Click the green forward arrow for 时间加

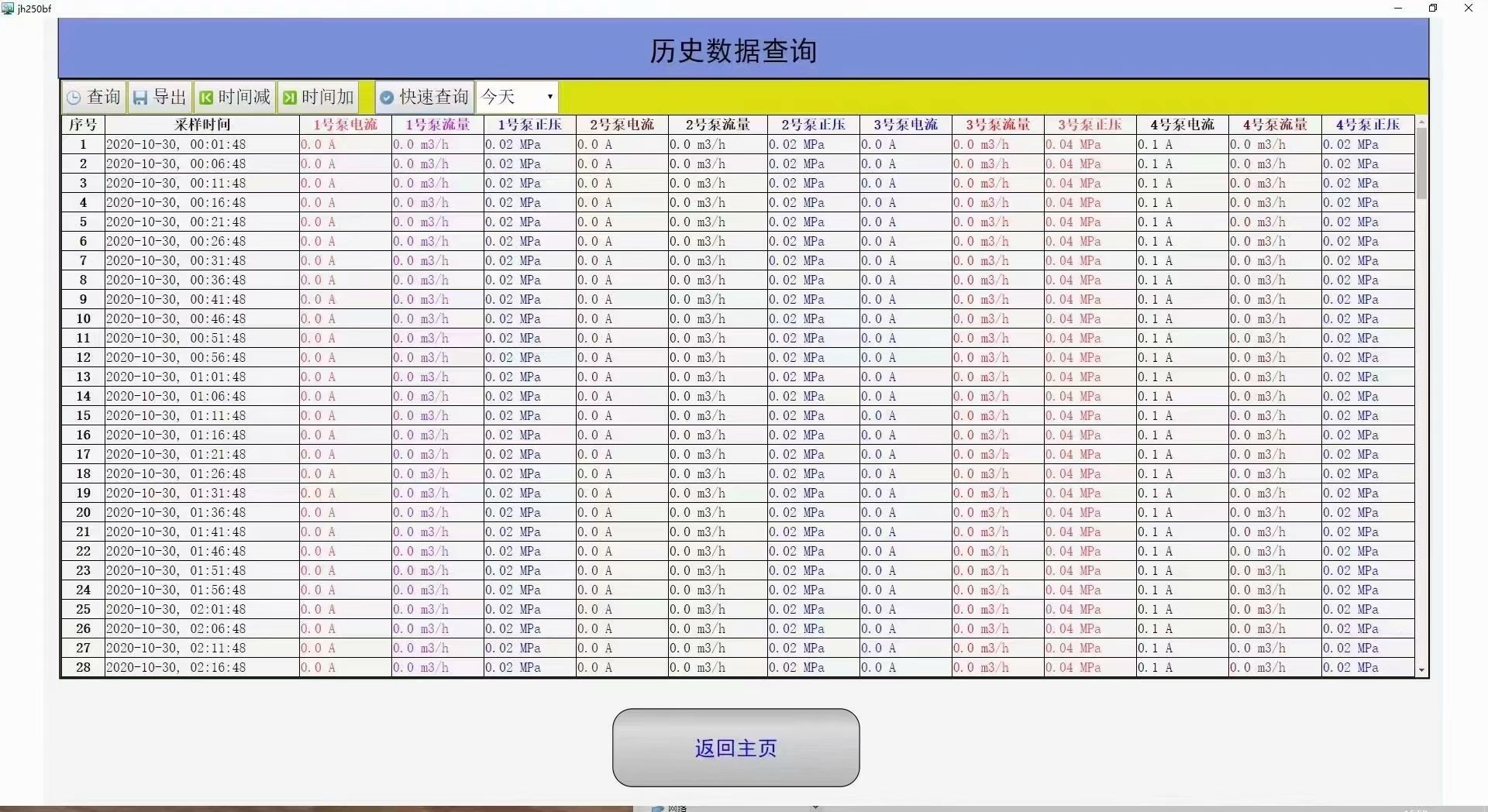(289, 98)
